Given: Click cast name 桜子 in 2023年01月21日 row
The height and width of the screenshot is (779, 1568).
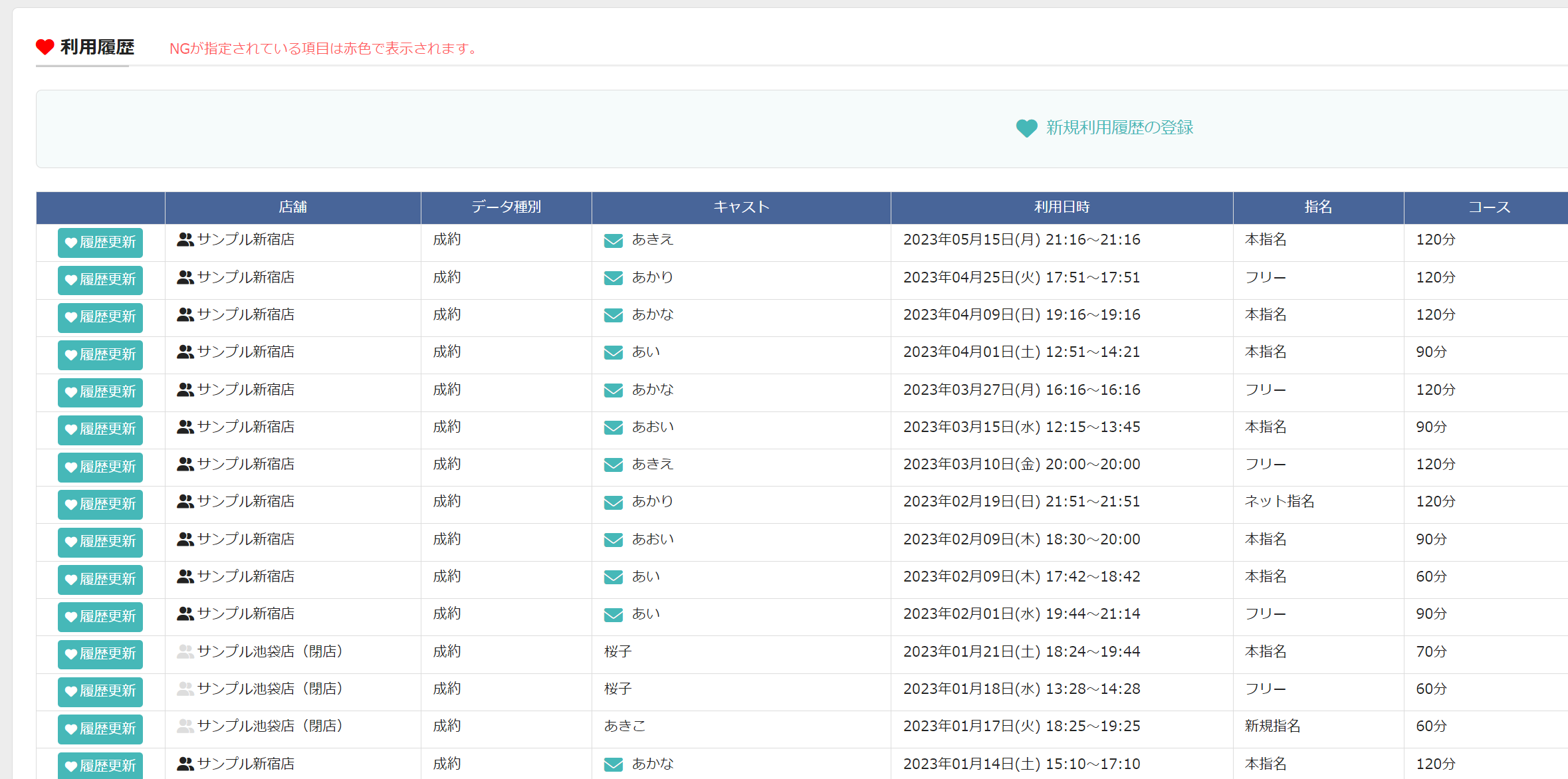Looking at the screenshot, I should 617,651.
